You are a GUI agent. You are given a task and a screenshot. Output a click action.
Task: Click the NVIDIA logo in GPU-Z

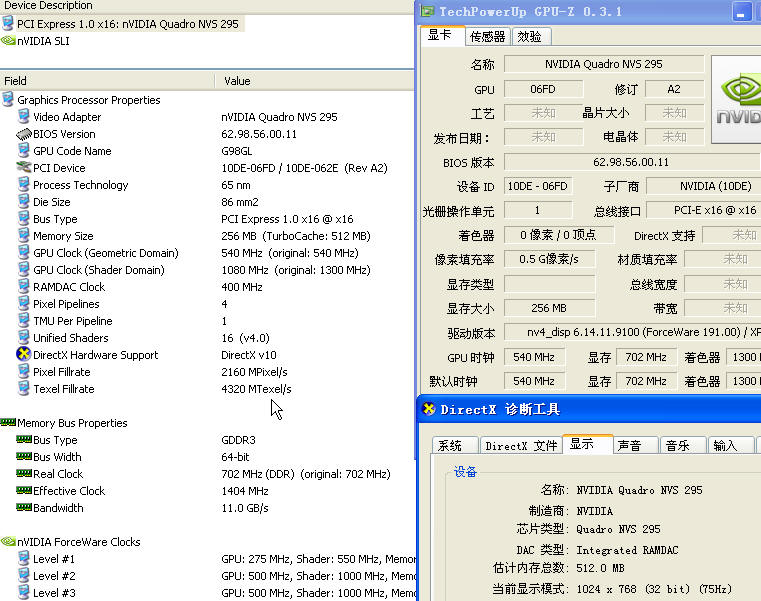[737, 99]
